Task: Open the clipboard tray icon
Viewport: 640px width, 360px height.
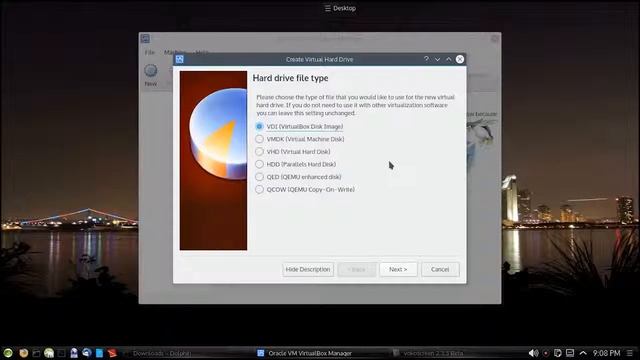Action: (x=558, y=353)
